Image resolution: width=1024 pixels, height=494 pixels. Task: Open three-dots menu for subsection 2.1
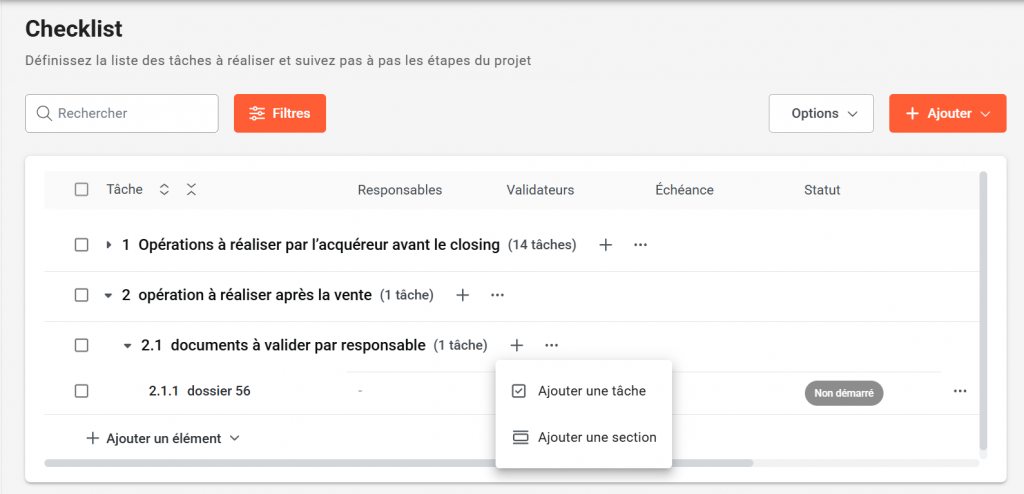click(551, 345)
